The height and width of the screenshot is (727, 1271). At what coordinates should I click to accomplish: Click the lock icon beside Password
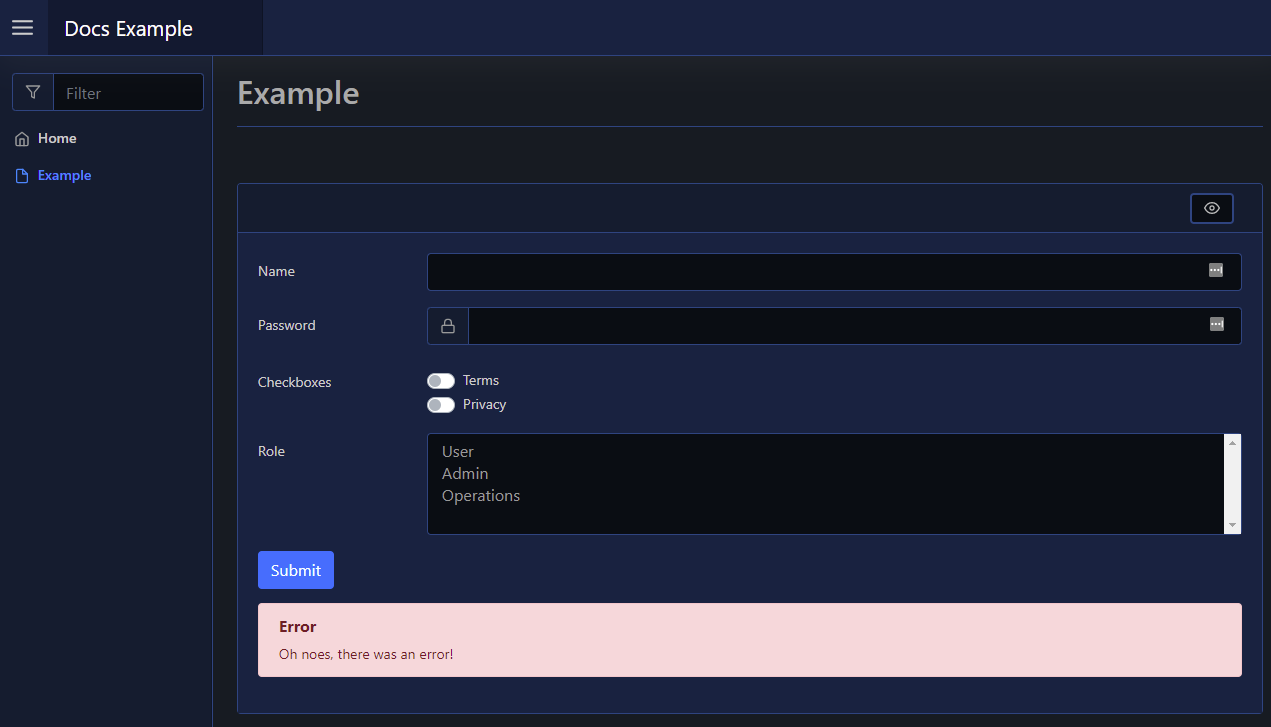448,326
